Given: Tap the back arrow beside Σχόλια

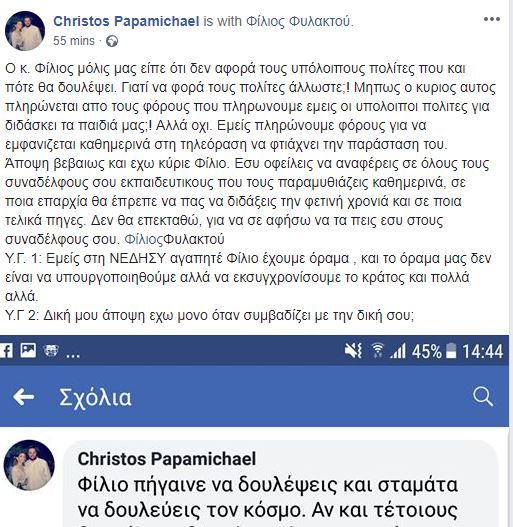Looking at the screenshot, I should 24,397.
